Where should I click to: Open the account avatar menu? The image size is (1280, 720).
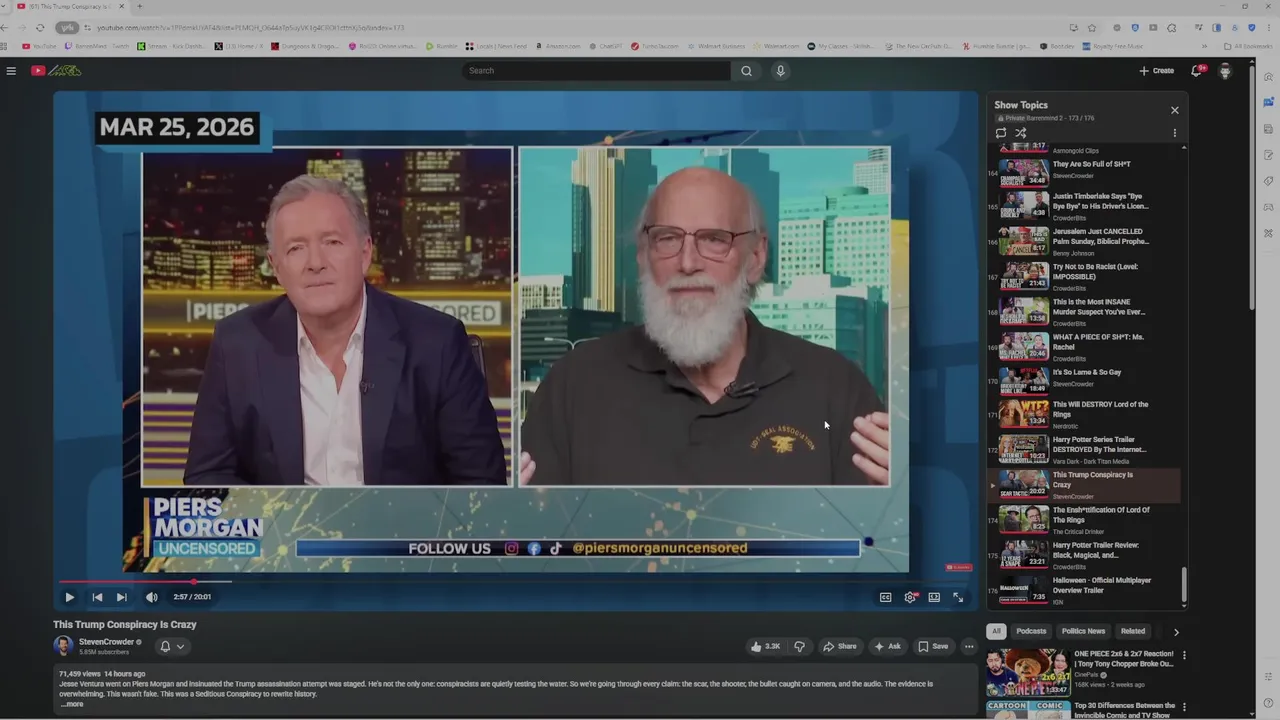tap(1225, 71)
